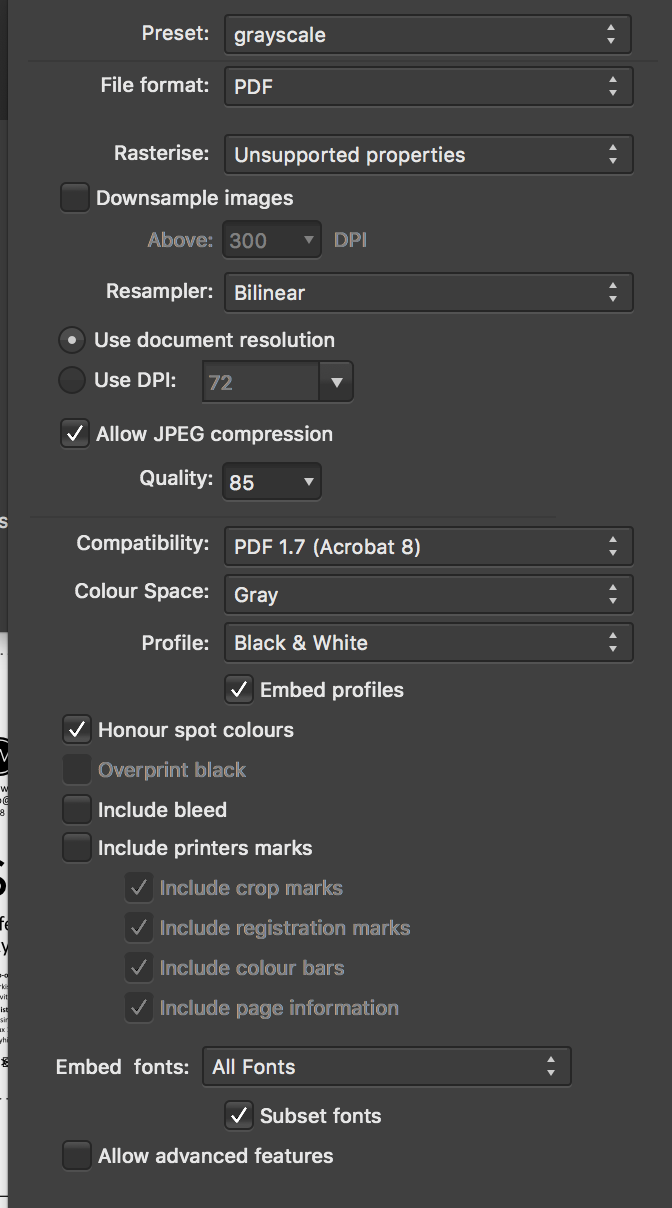Open the Compatibility dropdown

[428, 546]
